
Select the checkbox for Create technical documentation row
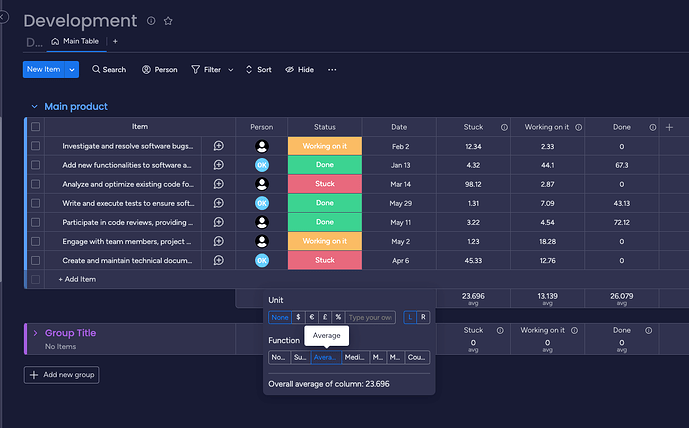click(36, 261)
